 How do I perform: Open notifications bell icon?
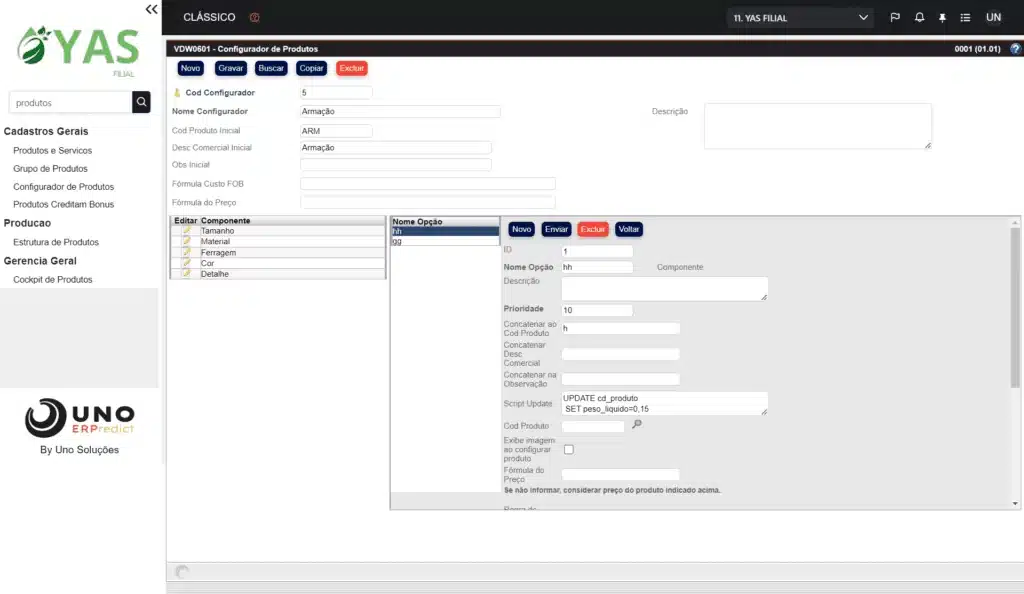point(919,18)
